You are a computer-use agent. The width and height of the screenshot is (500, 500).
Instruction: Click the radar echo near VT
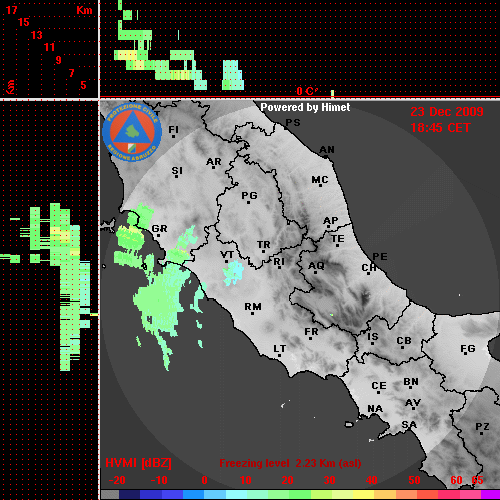coord(233,273)
